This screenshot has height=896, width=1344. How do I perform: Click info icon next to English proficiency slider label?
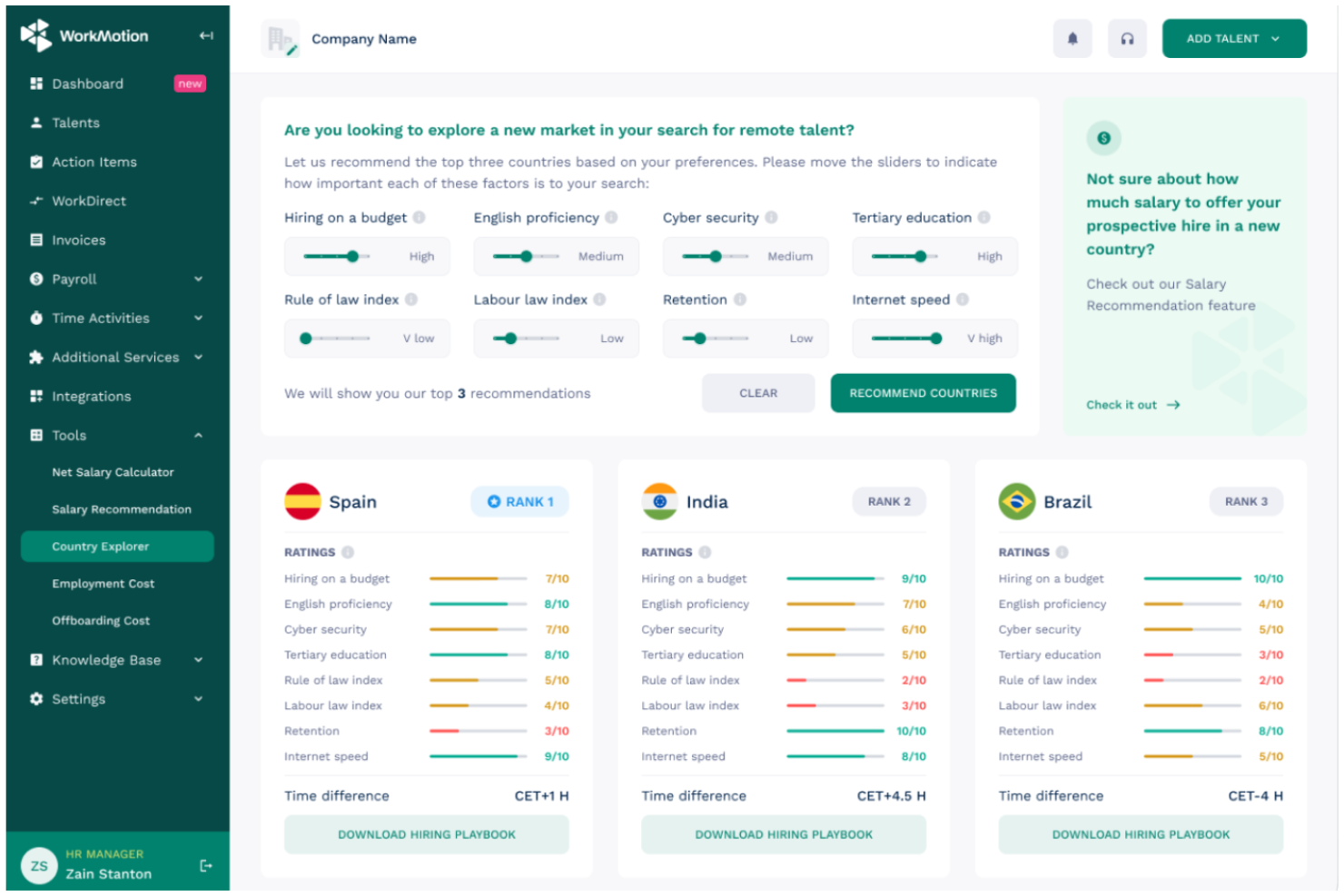[x=611, y=217]
